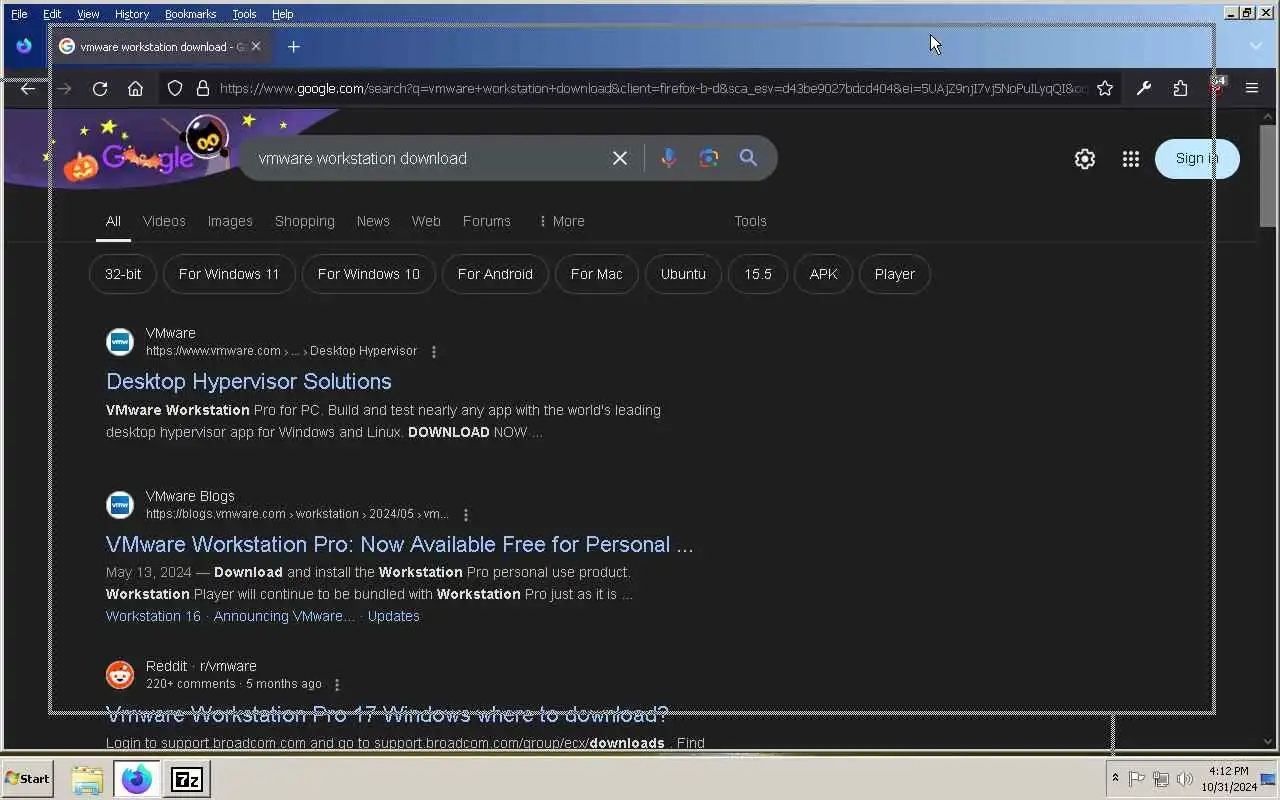This screenshot has height=800, width=1280.
Task: Click the VMware favicon on the first result
Action: (120, 342)
